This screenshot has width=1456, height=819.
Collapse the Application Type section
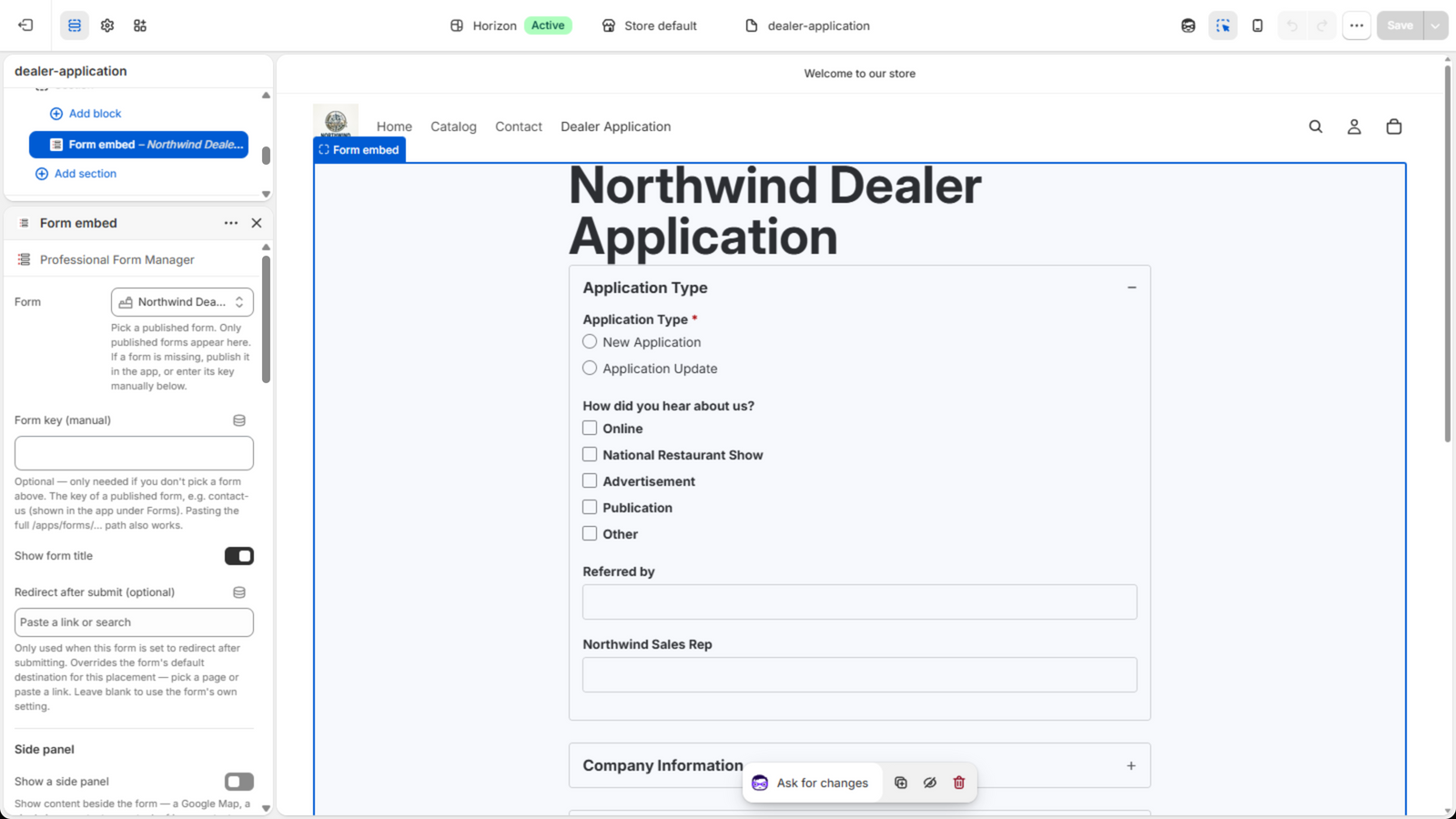(x=1132, y=288)
